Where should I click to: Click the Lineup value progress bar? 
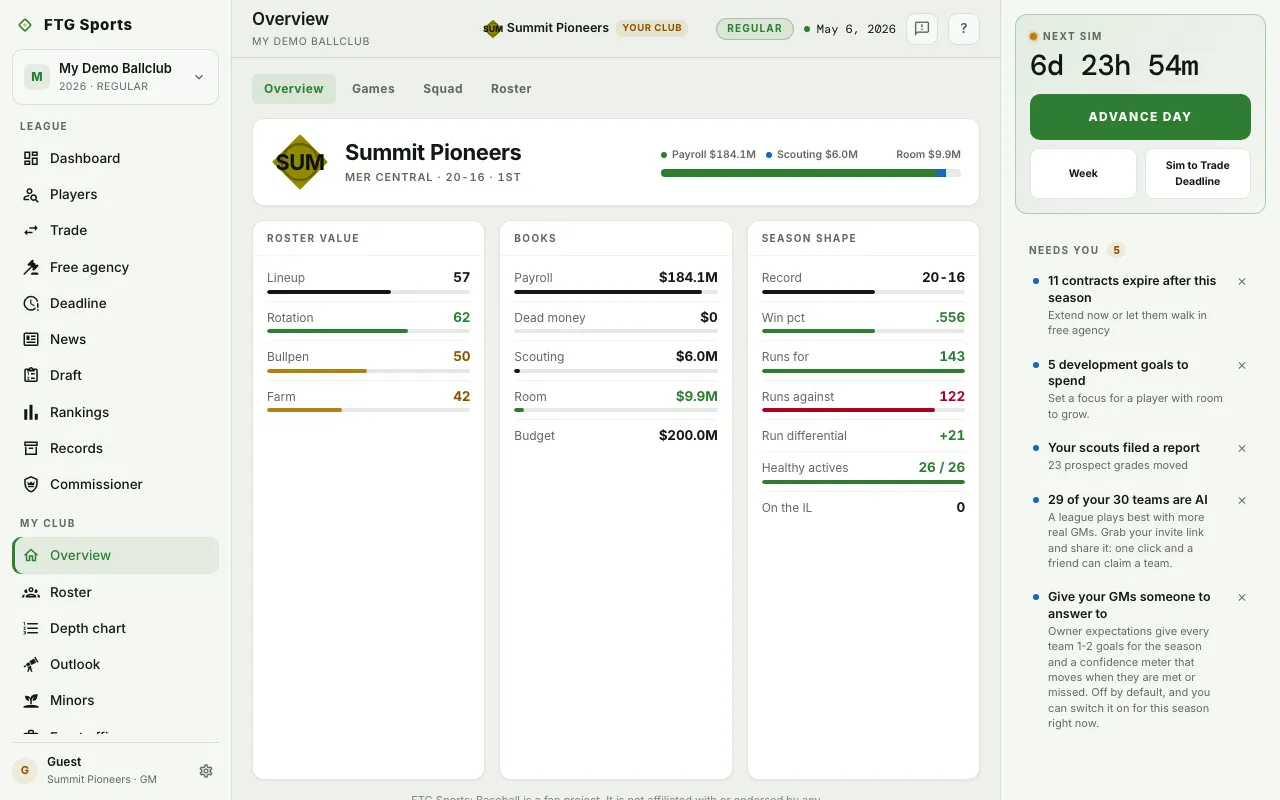tap(368, 292)
